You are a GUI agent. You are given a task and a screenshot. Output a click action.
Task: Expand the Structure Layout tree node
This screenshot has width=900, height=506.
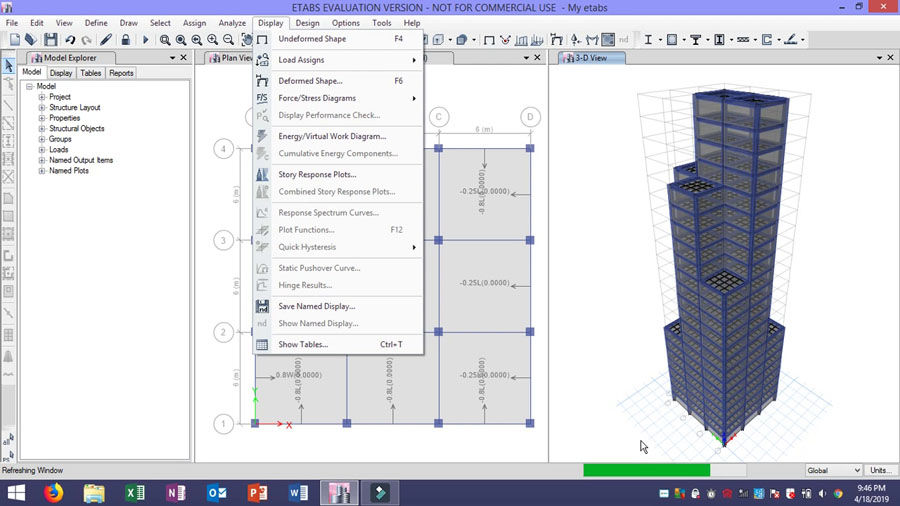(x=41, y=107)
